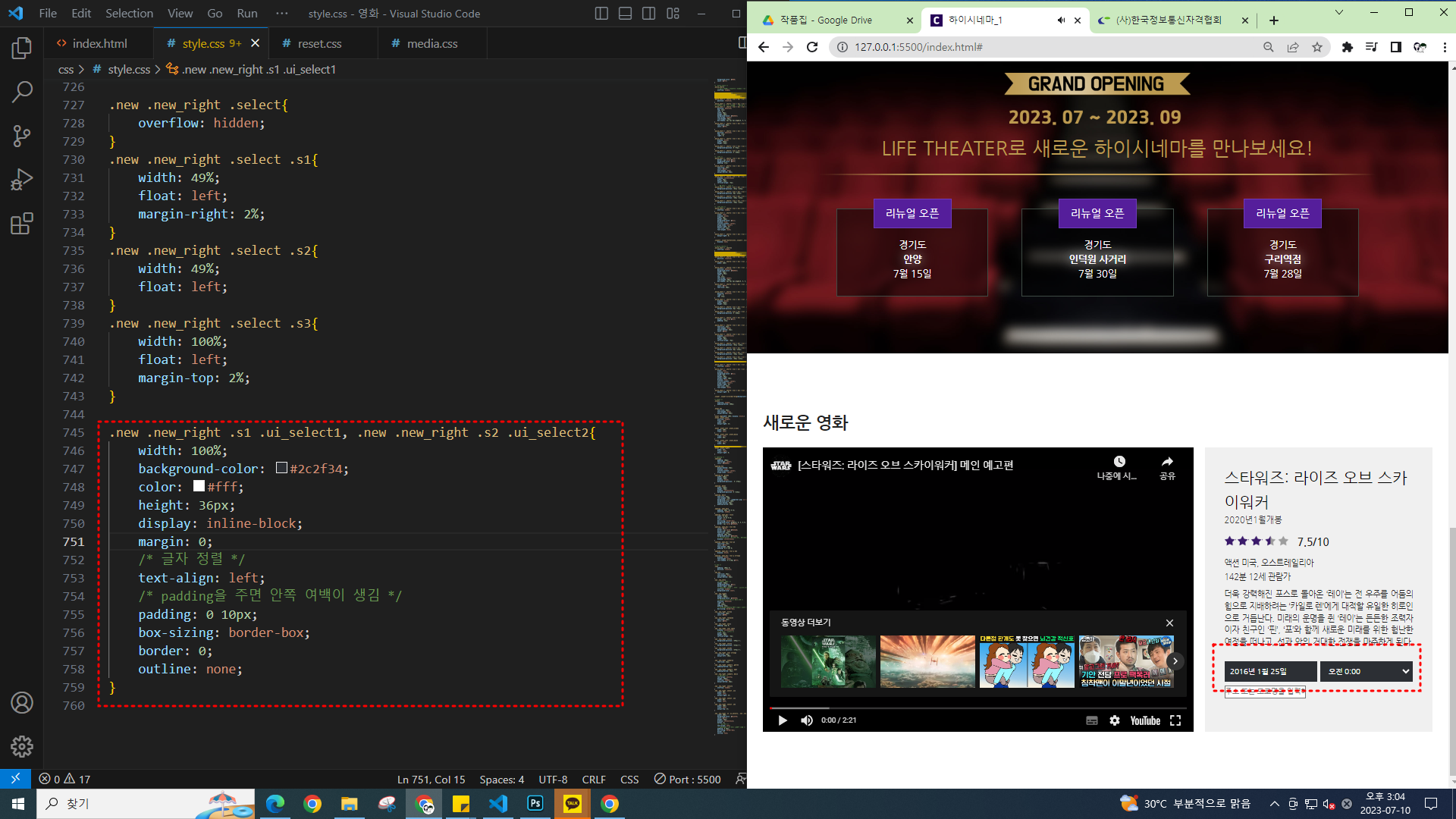Open the Extensions view

21,224
